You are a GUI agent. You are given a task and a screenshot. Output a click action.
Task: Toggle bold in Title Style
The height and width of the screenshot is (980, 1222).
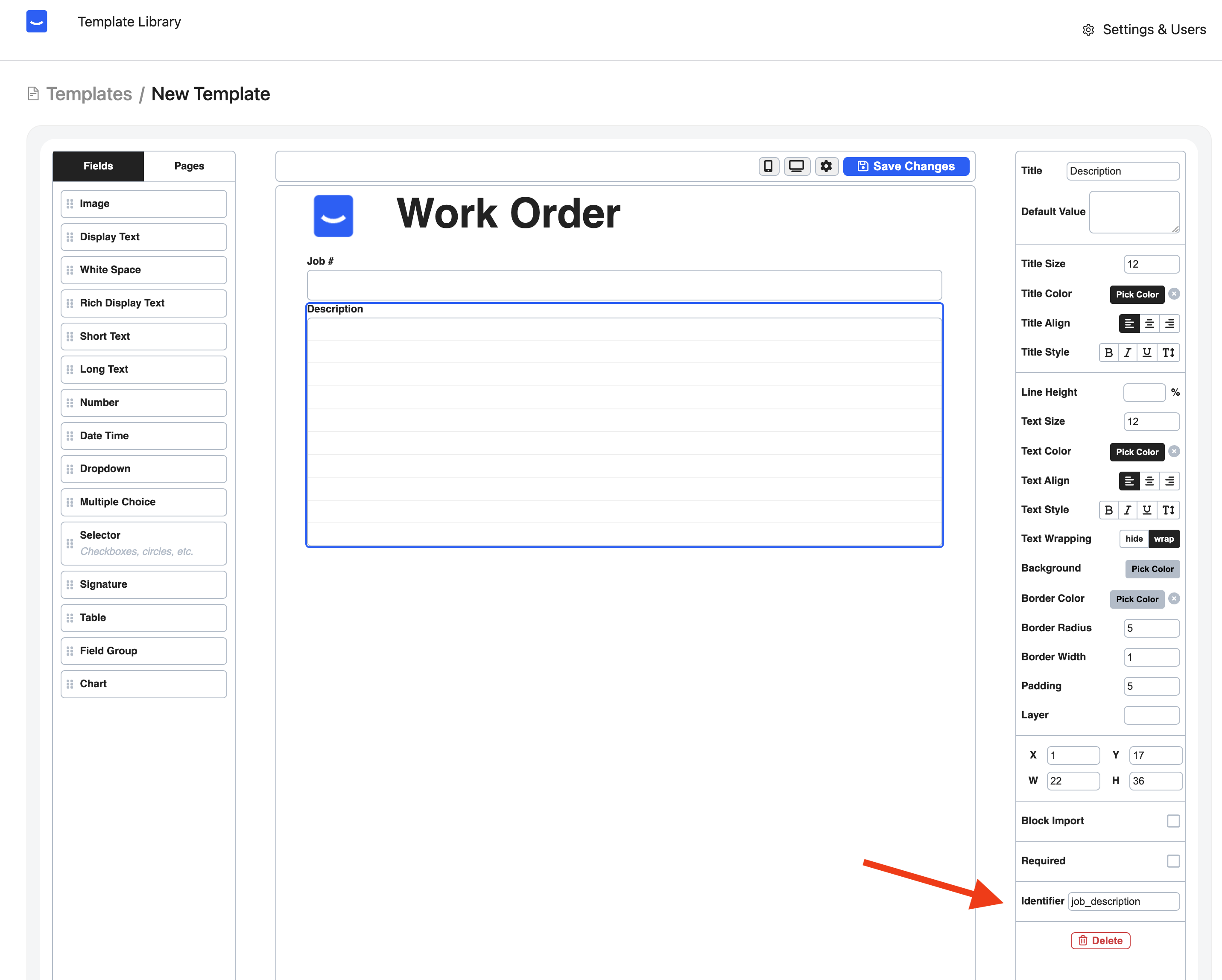(1109, 352)
